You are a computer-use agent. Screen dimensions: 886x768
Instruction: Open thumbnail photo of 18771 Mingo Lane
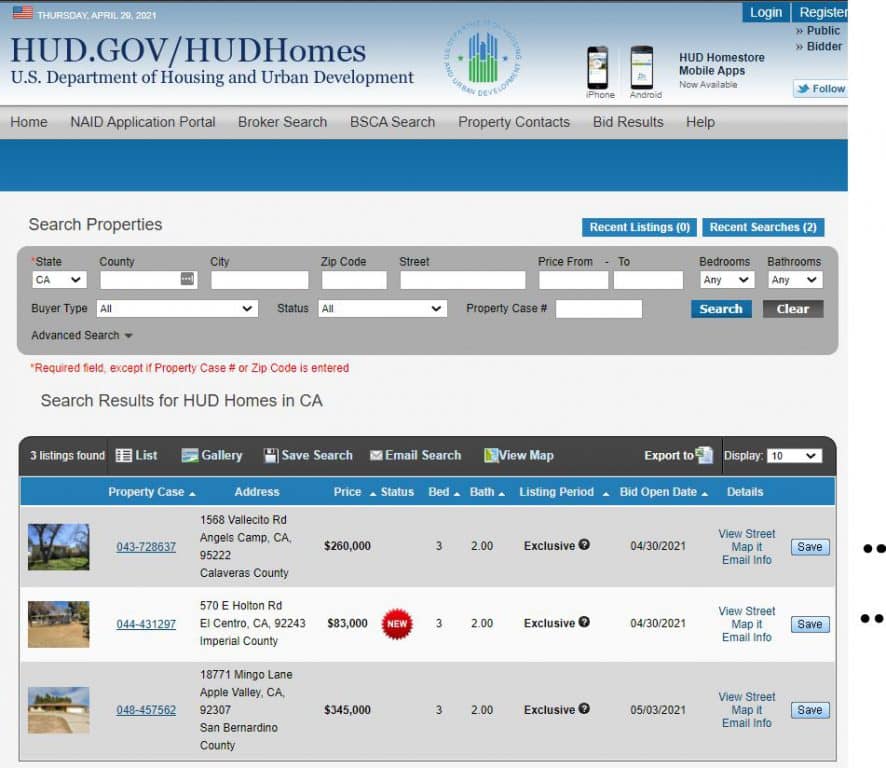pos(59,710)
